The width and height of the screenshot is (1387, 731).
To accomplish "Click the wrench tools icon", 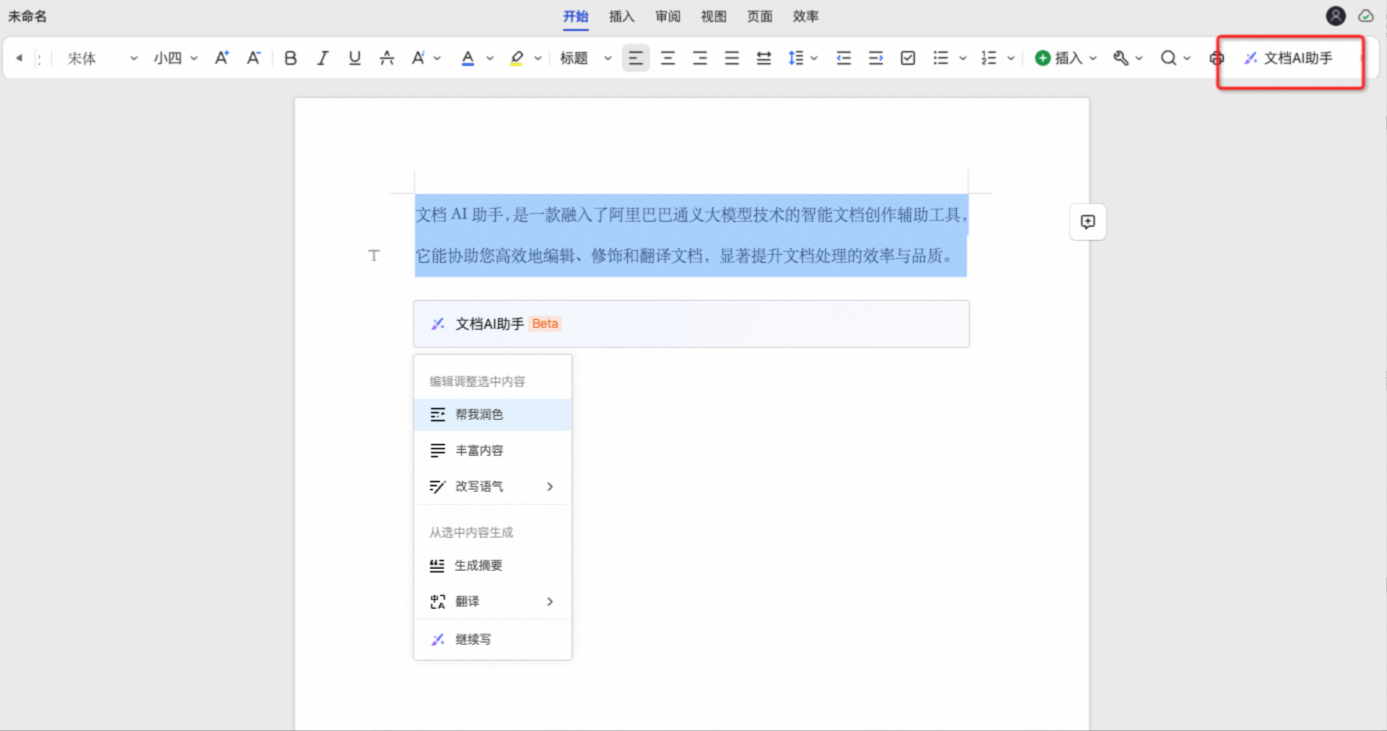I will (x=1121, y=58).
